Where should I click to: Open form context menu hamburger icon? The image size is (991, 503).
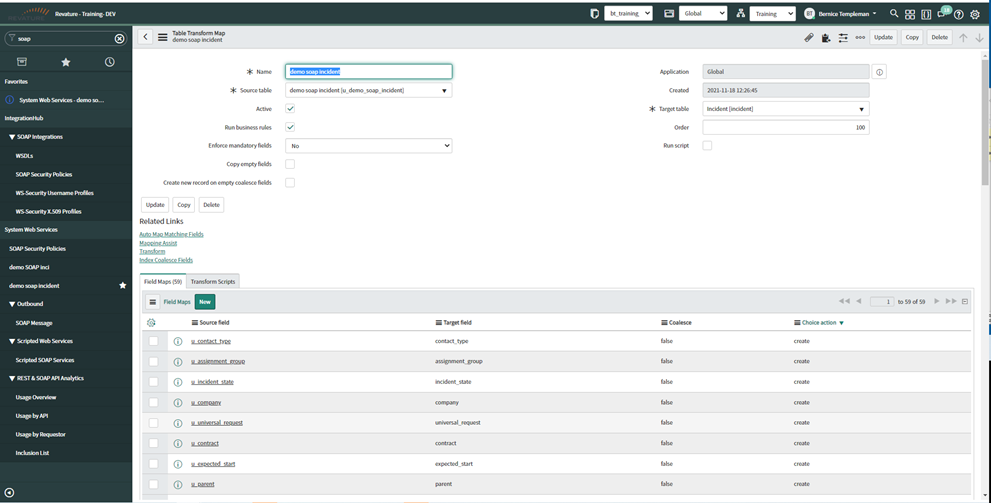[162, 37]
